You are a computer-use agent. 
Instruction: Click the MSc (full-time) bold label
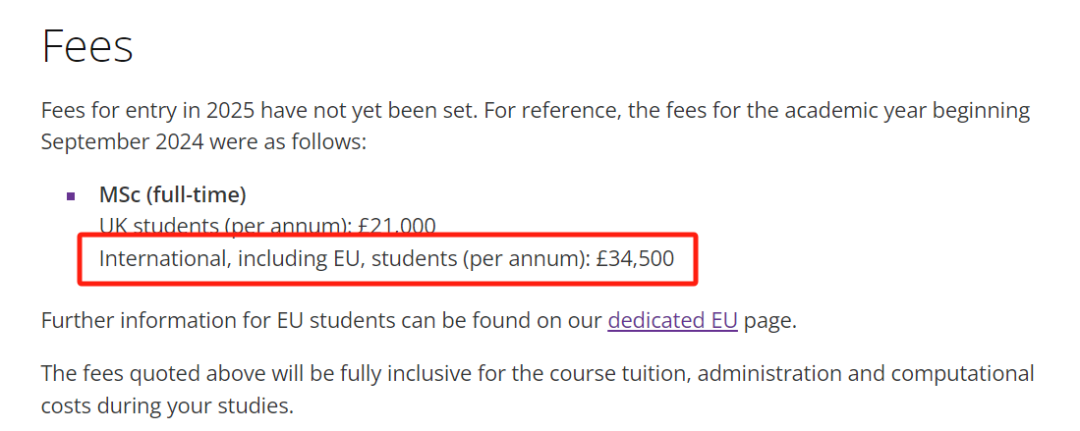(x=172, y=194)
